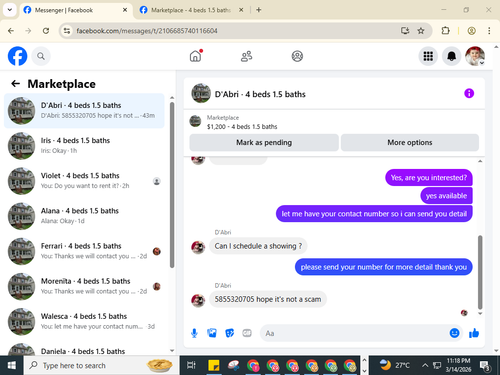This screenshot has height=375, width=500.
Task: Click the '5855320705 hope it's not a scam' message
Action: (268, 299)
